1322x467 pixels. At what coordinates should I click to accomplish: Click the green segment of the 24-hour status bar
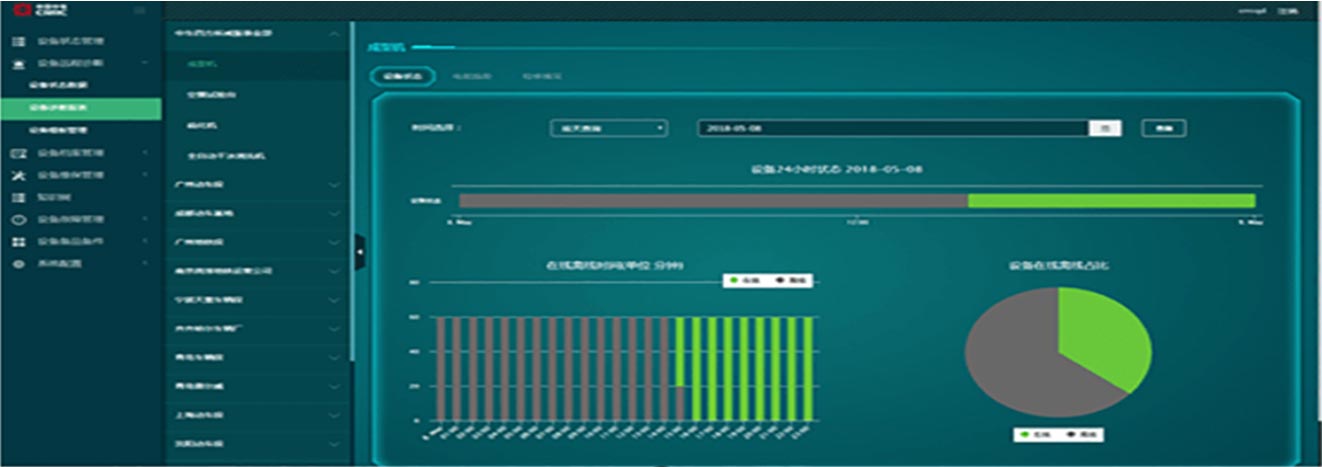tap(1110, 201)
